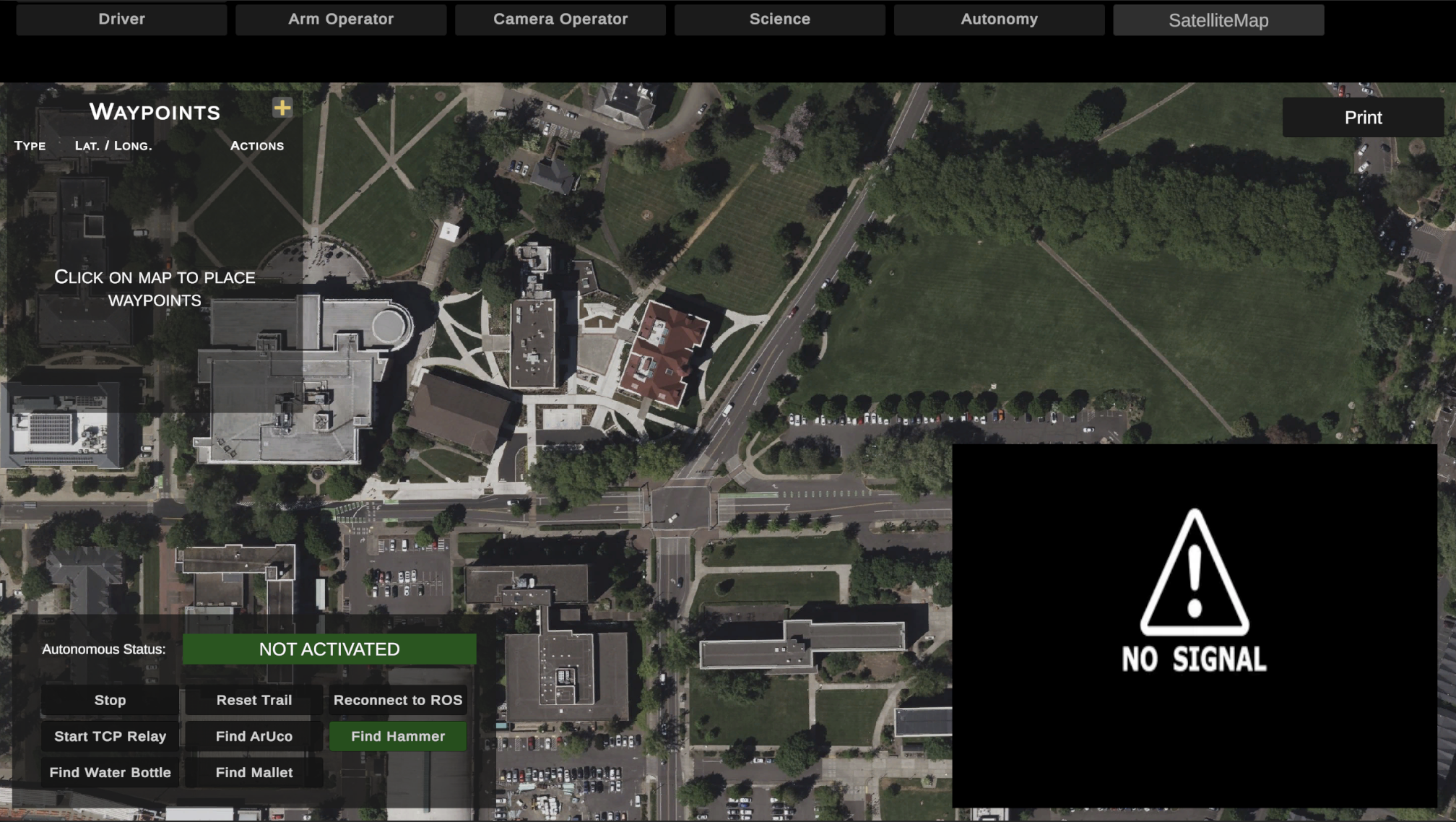Click the 'Type' column header

pos(30,145)
